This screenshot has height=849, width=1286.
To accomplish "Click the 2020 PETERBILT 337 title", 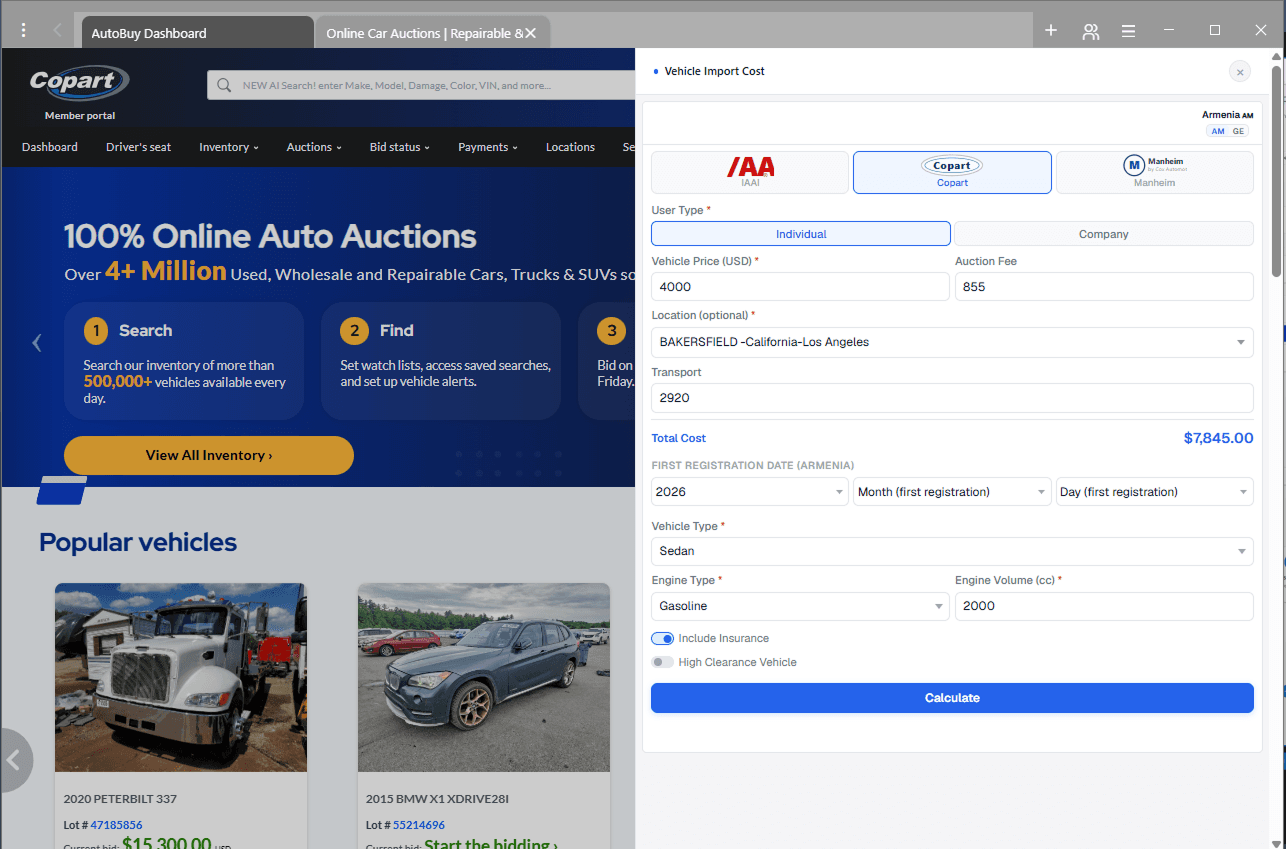I will point(120,799).
